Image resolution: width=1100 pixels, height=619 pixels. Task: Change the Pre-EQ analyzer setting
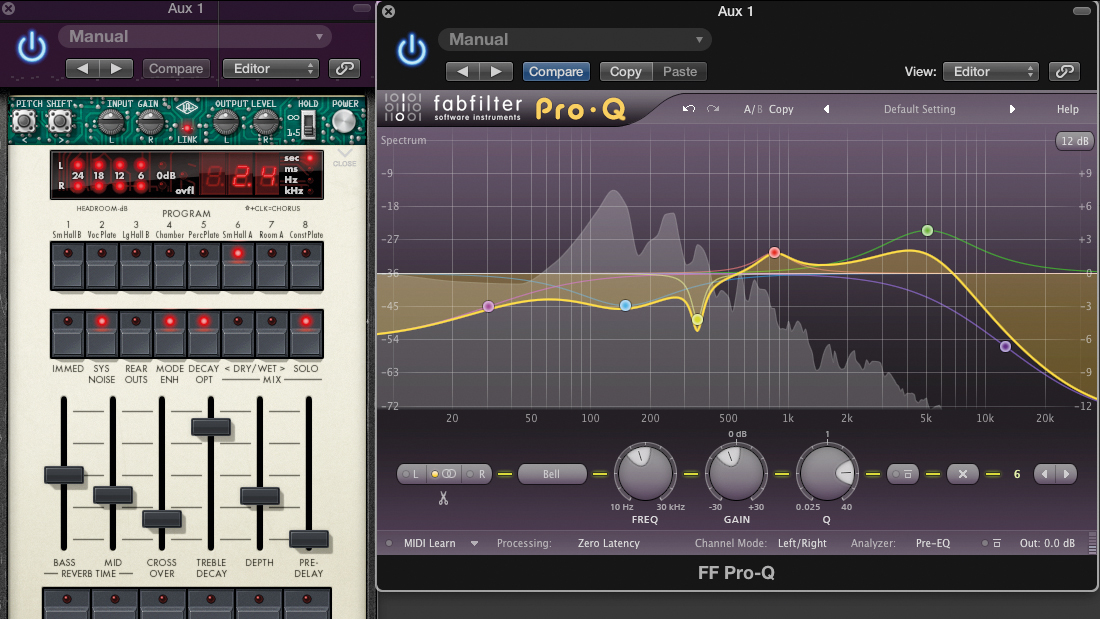click(932, 543)
